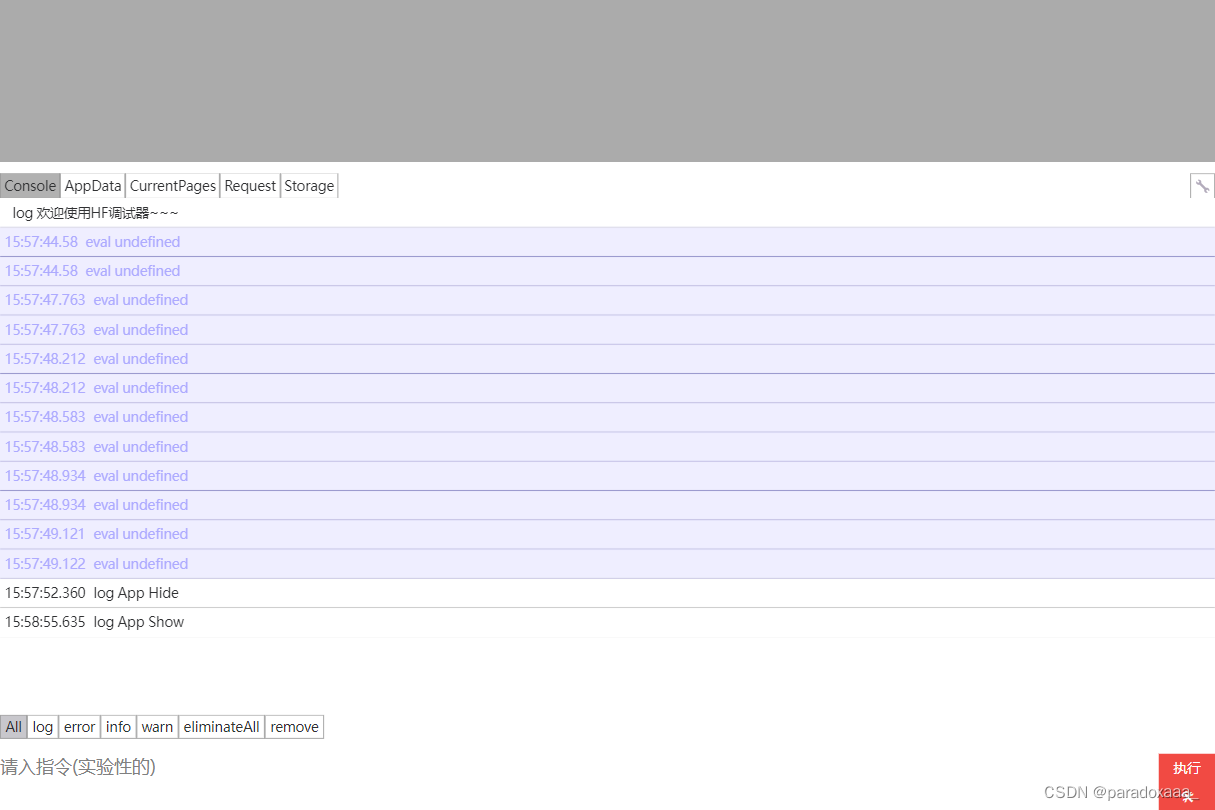
Task: Filter console to show only errors
Action: tap(78, 726)
